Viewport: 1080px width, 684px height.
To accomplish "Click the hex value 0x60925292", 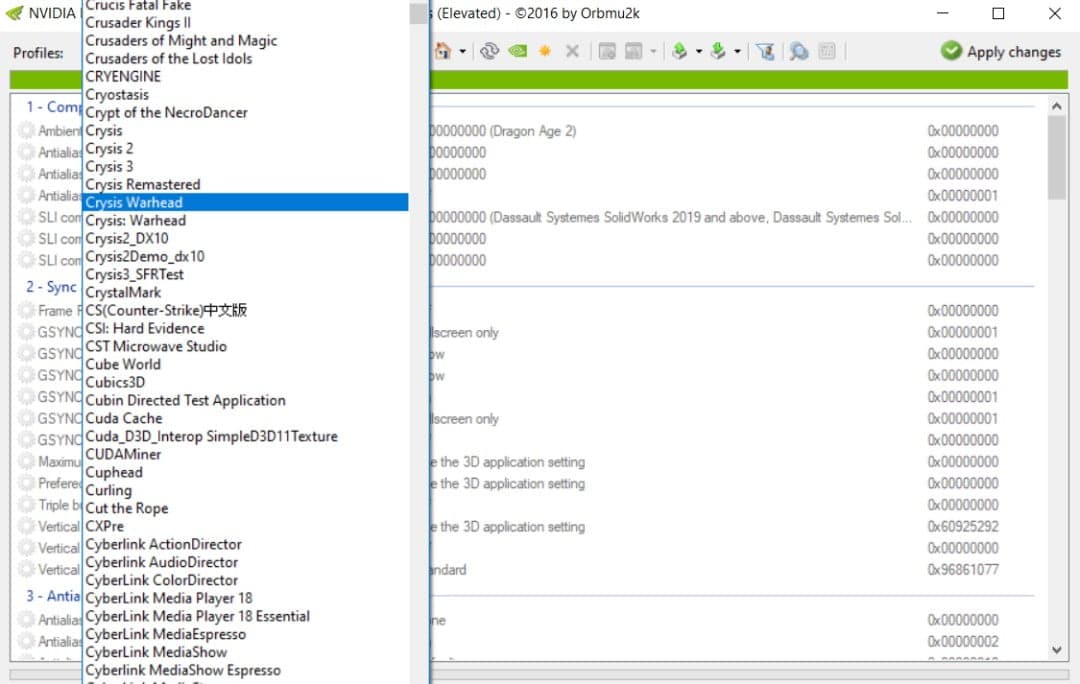I will pos(963,526).
